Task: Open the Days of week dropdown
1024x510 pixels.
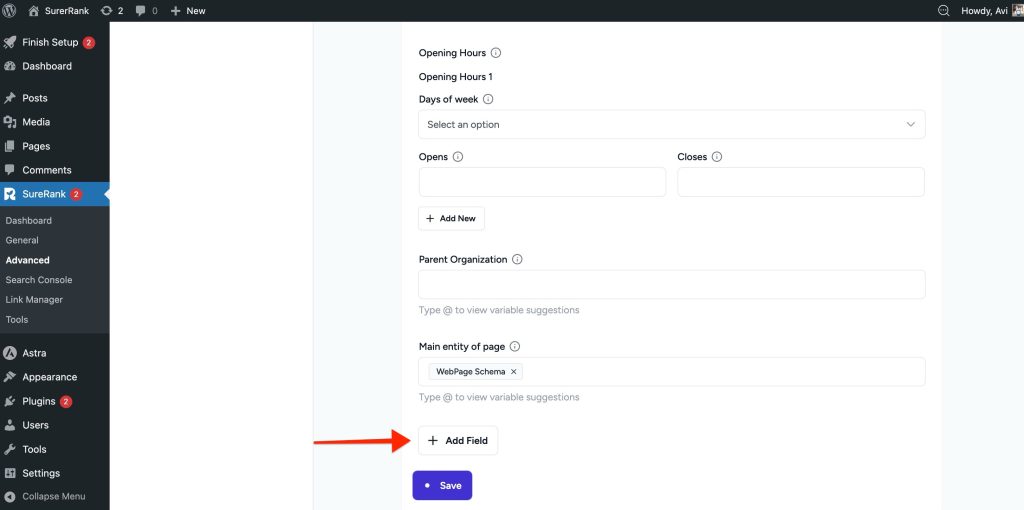Action: (671, 124)
